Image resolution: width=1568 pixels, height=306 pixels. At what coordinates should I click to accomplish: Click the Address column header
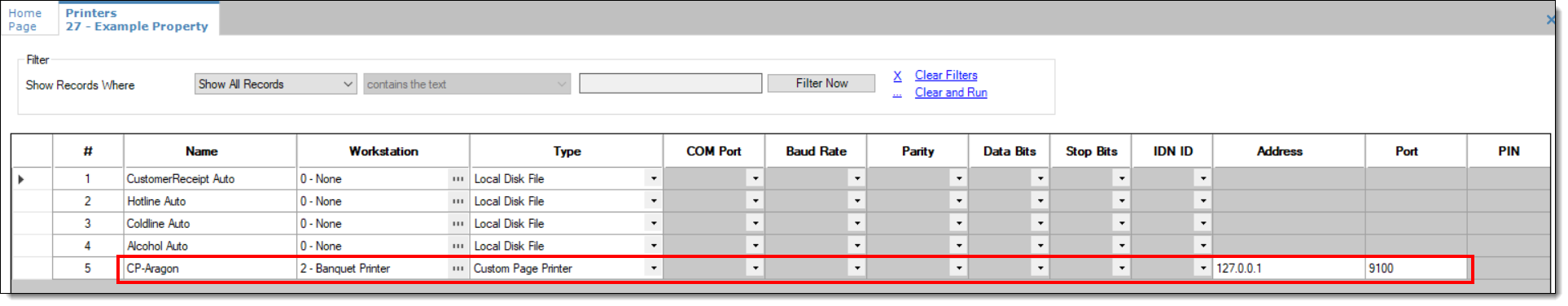(1289, 151)
